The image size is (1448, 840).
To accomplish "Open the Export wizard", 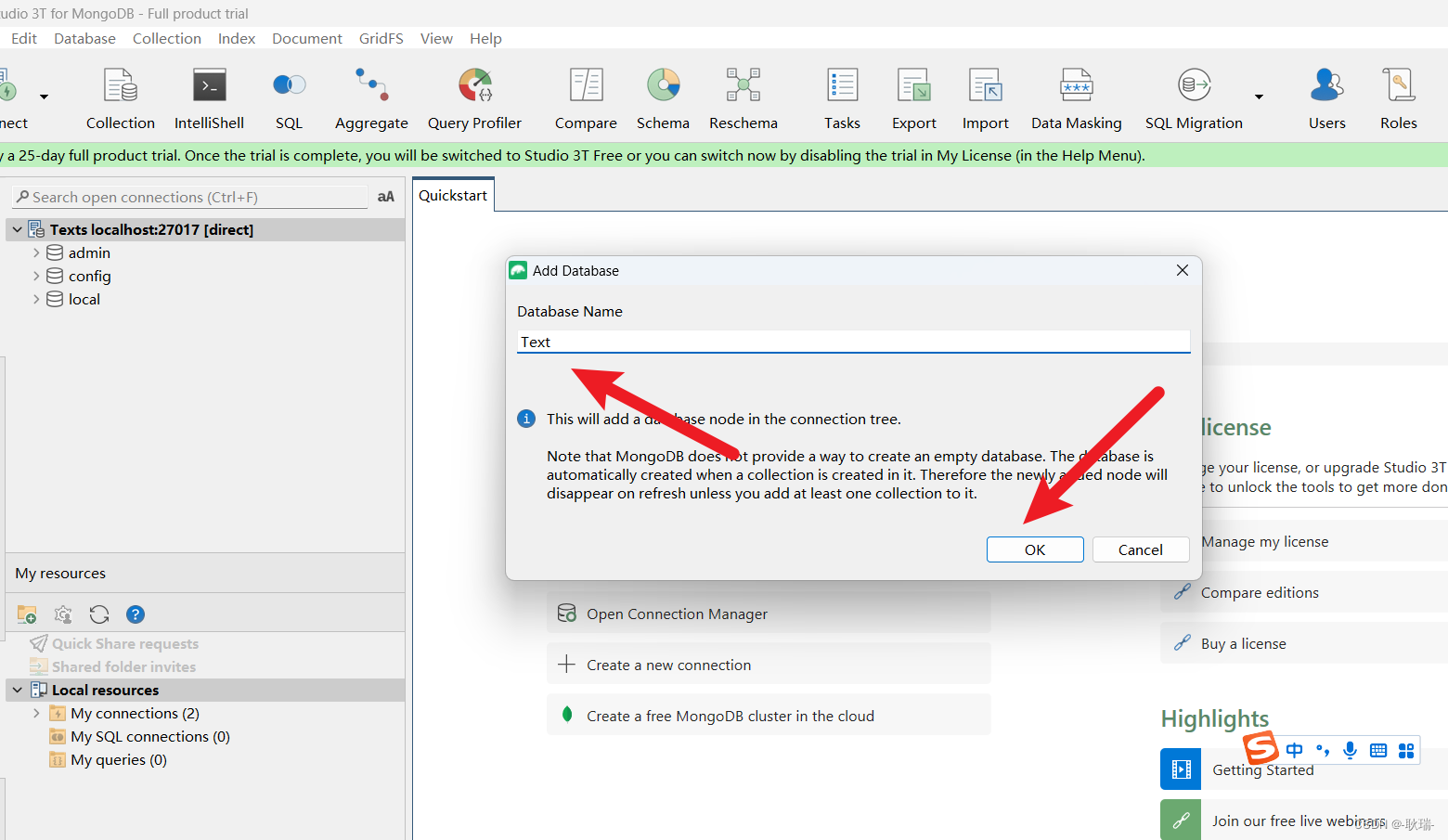I will 914,98.
